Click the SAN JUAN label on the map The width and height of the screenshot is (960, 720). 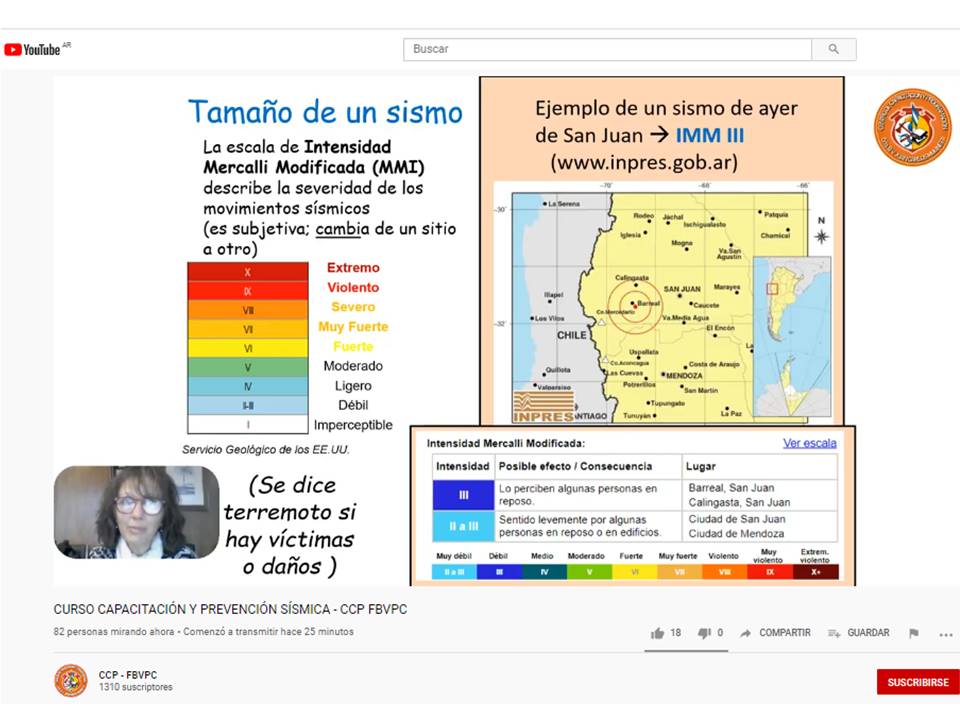coord(682,289)
